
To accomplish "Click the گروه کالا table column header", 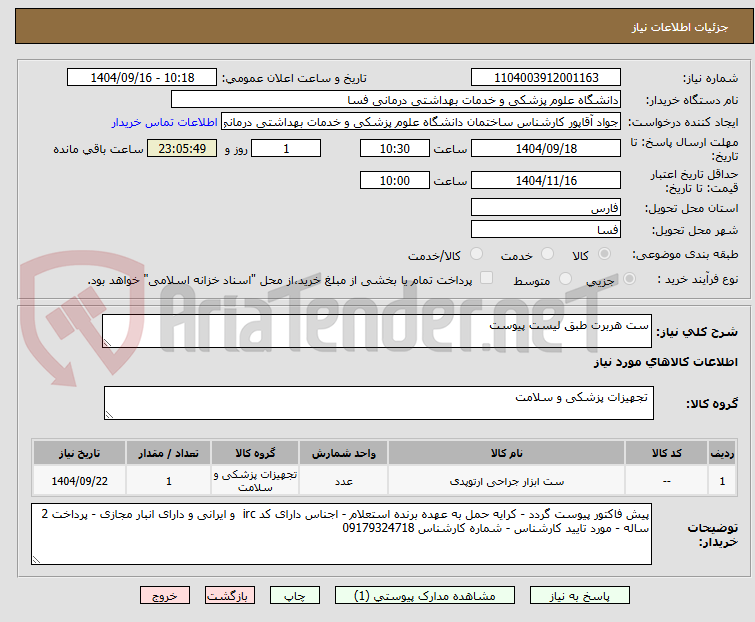I will tap(255, 454).
